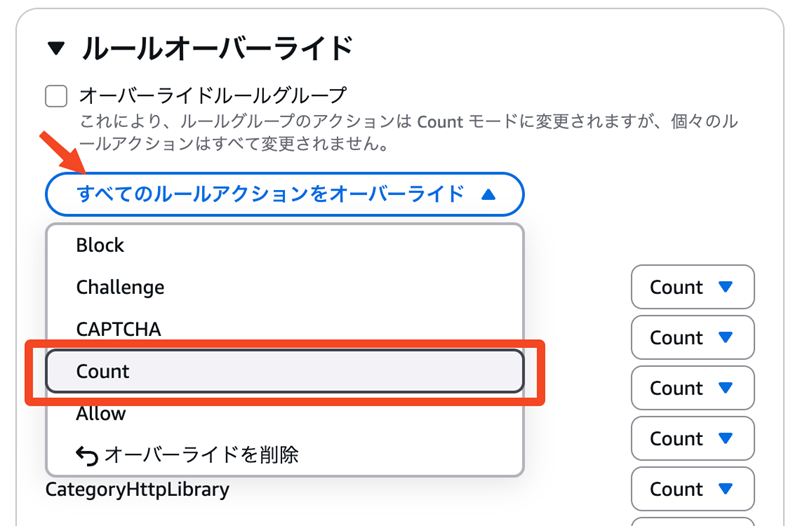Open the Count dropdown beside CategoryHttpLibrary
The height and width of the screenshot is (526, 800).
(692, 489)
